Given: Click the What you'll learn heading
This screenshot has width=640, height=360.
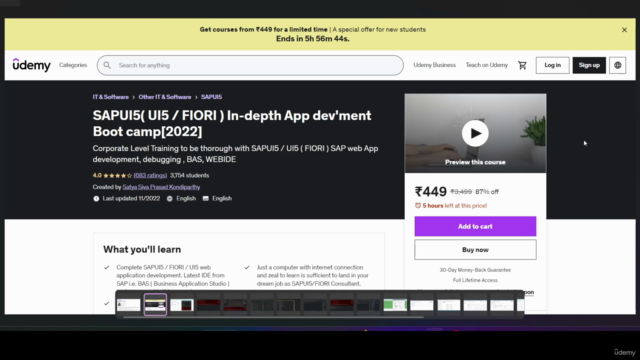Looking at the screenshot, I should [142, 249].
